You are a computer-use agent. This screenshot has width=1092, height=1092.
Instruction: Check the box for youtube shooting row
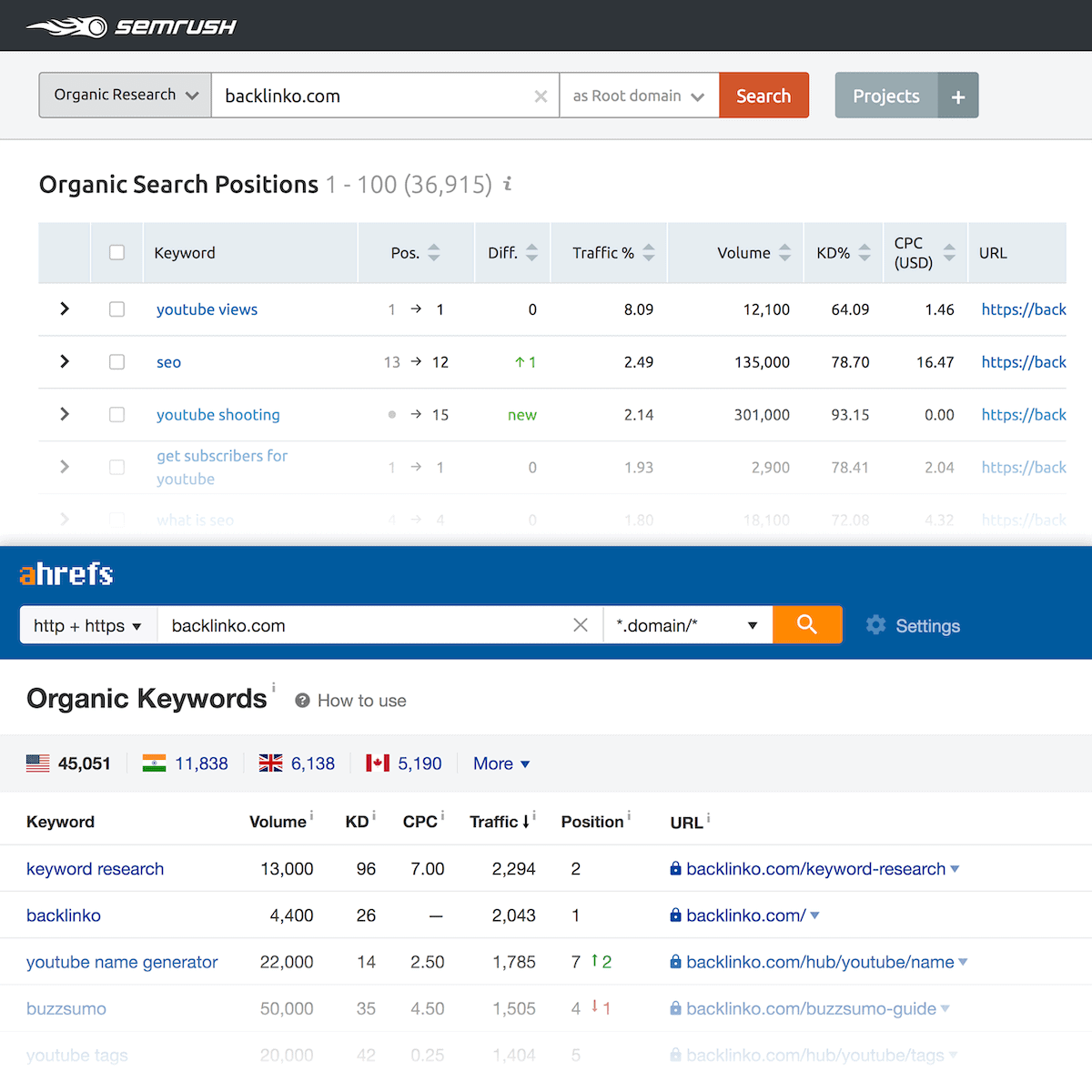116,414
